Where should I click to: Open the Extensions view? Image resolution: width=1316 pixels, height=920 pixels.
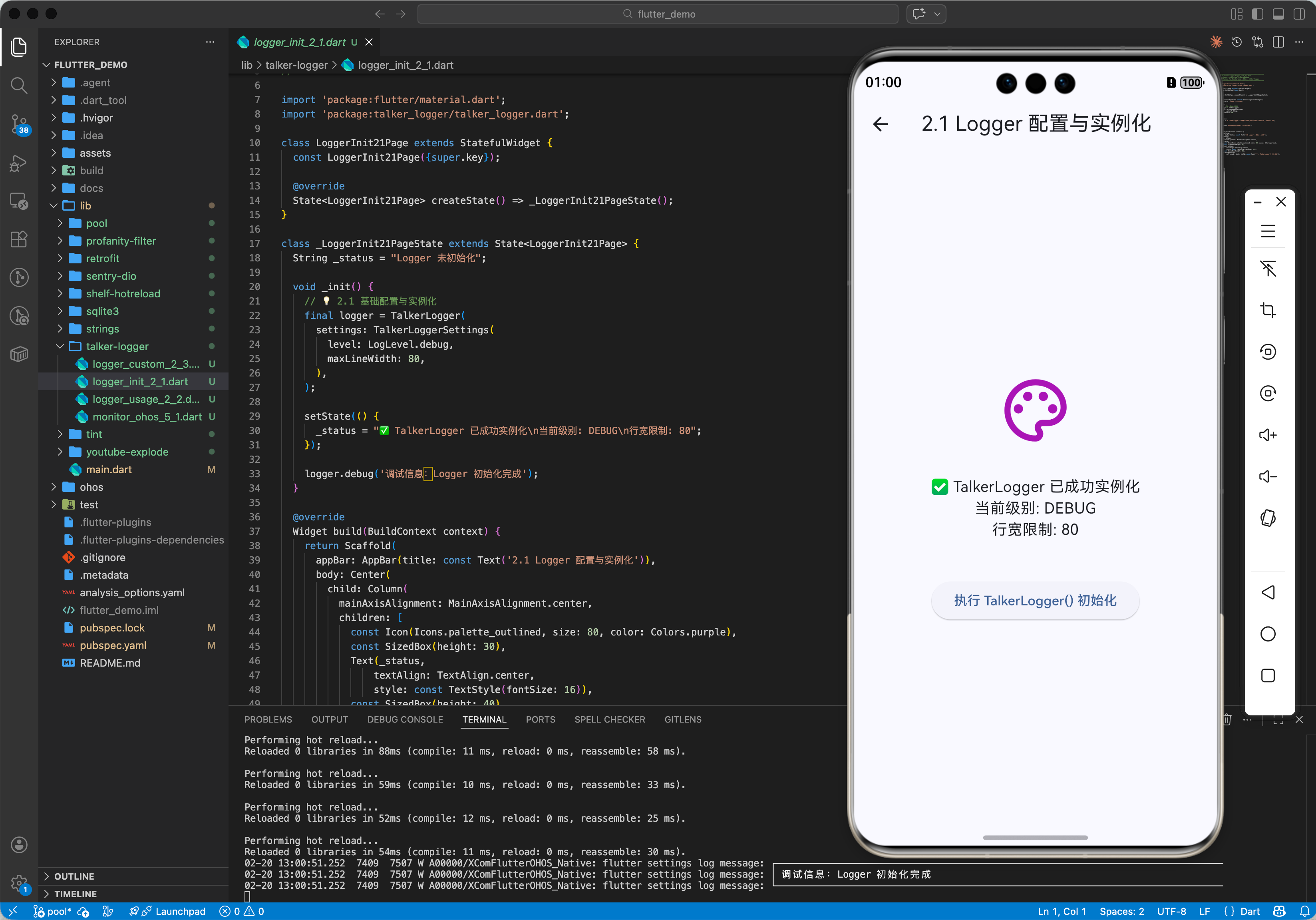coord(19,239)
